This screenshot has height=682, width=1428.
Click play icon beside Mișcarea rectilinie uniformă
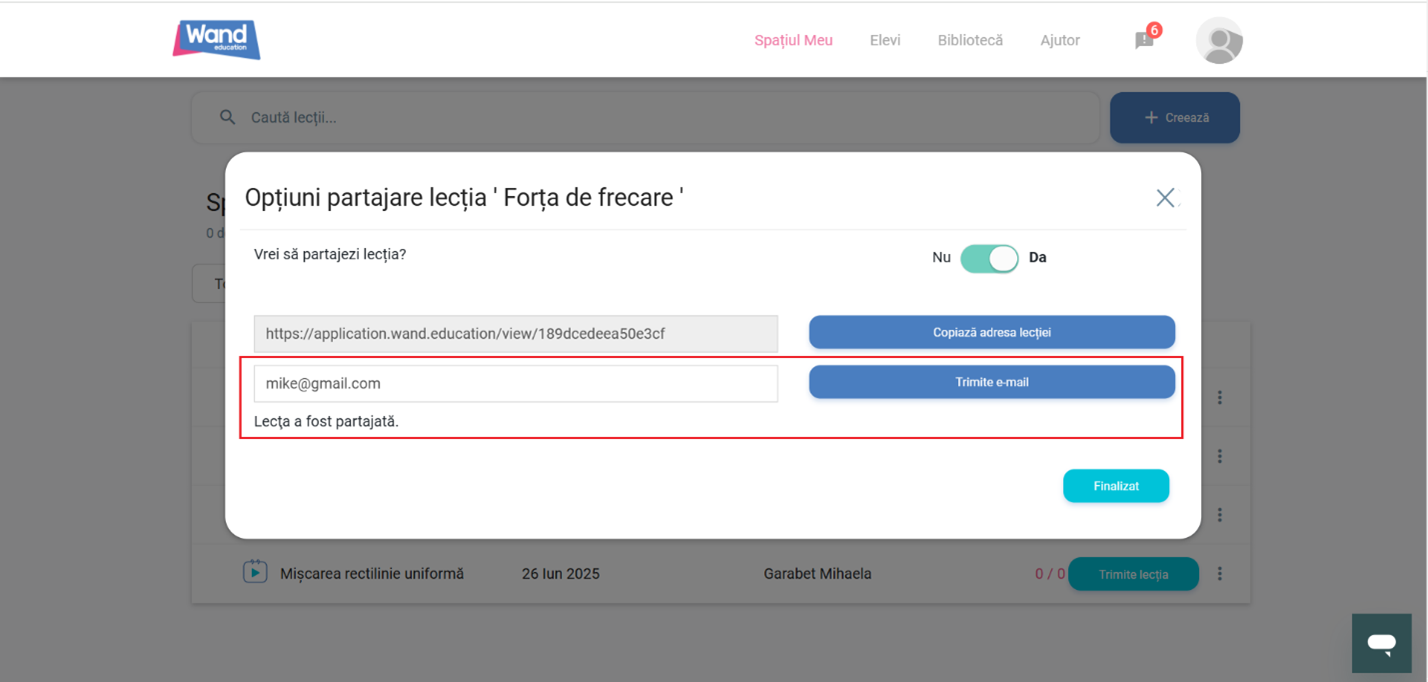255,573
